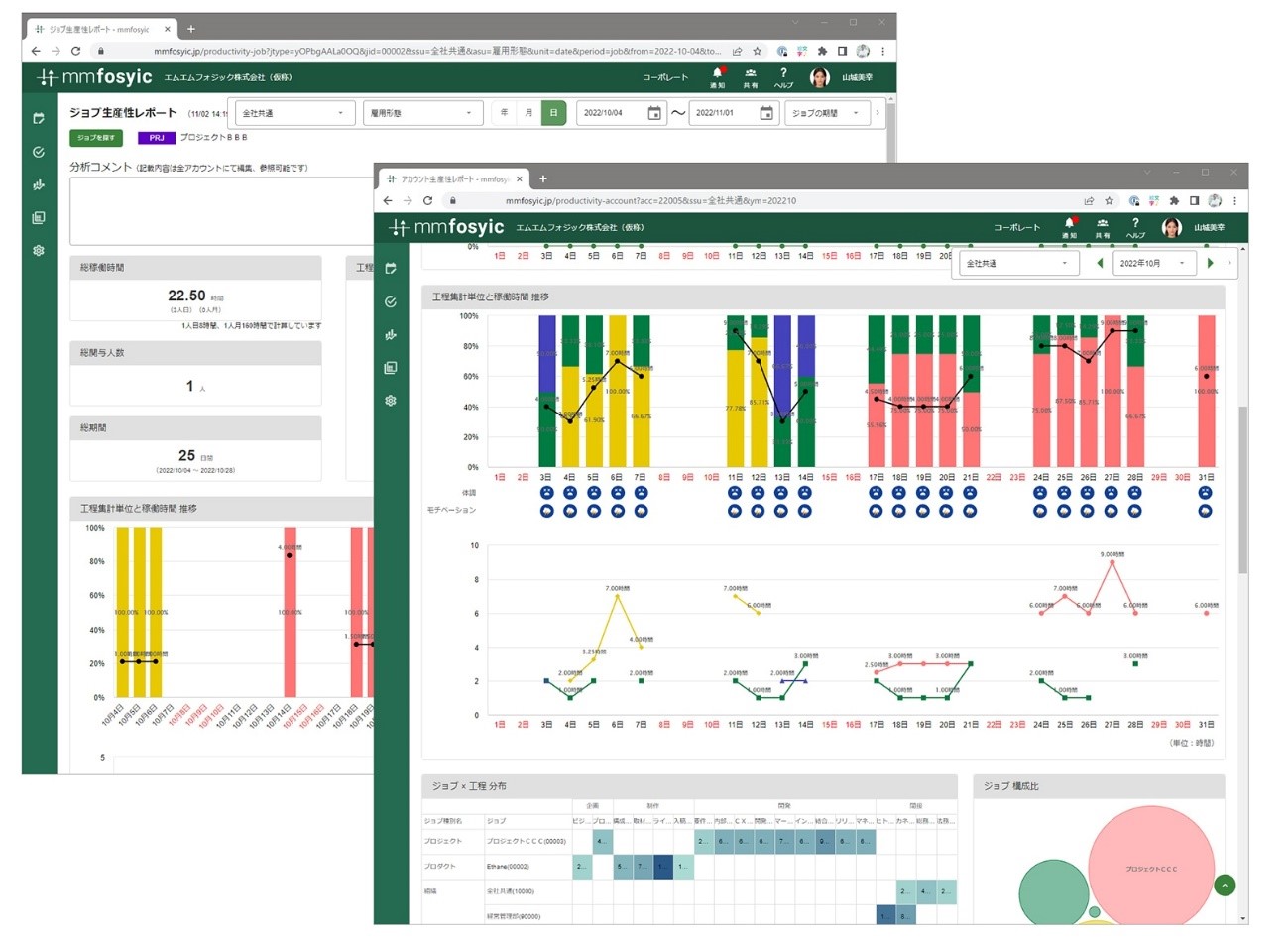Open the check-circle sidebar icon in the front window

pos(391,301)
